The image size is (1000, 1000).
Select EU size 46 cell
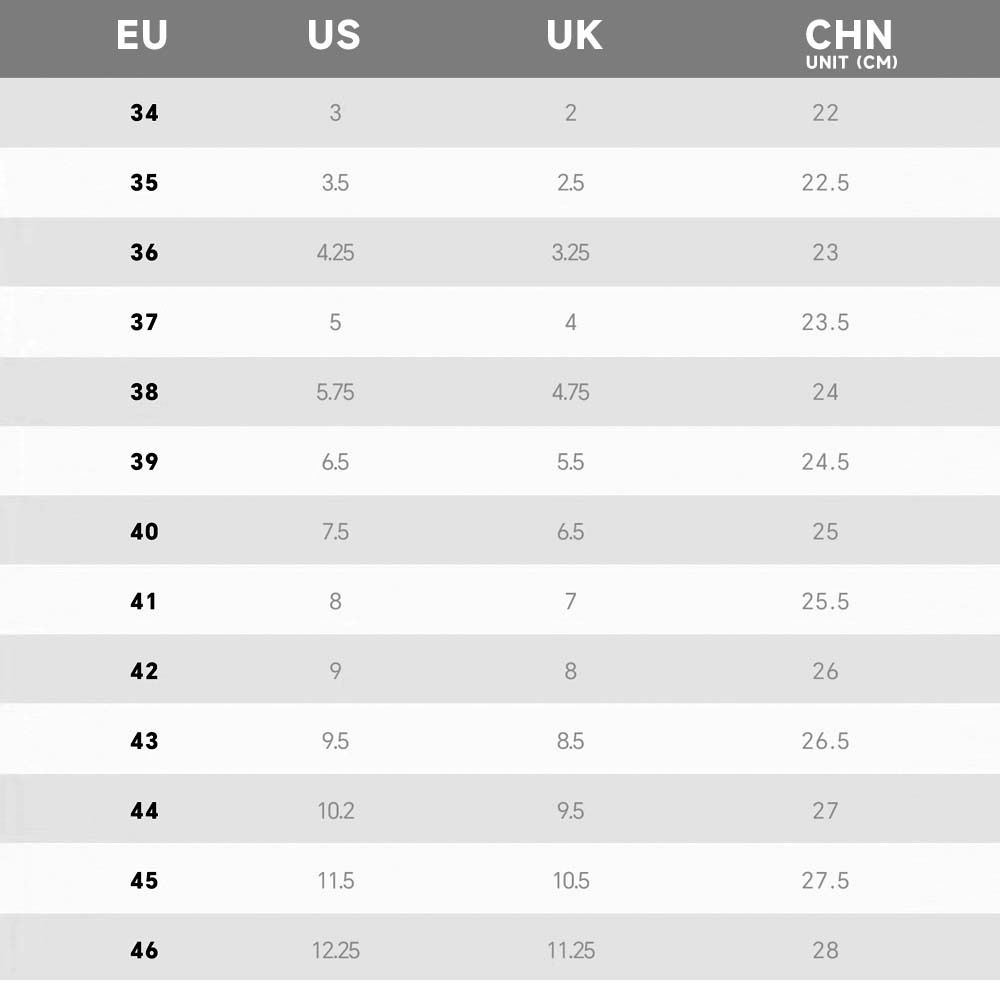point(144,950)
